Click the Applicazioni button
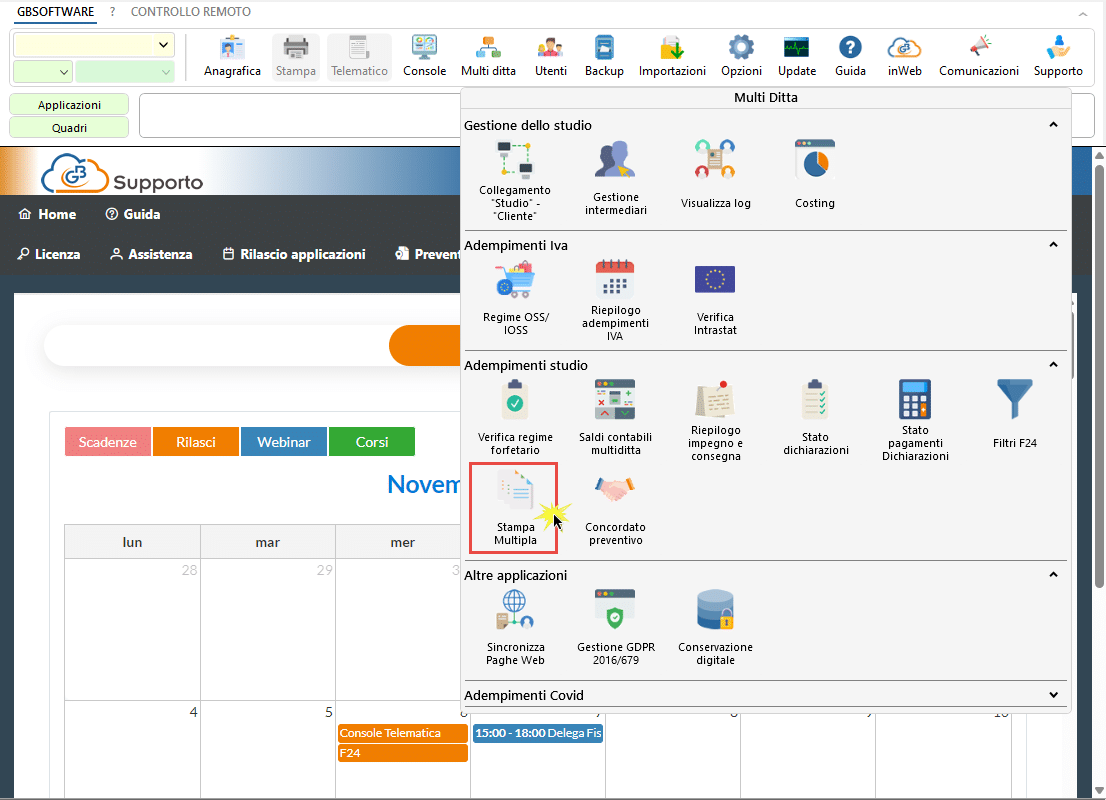 click(69, 105)
